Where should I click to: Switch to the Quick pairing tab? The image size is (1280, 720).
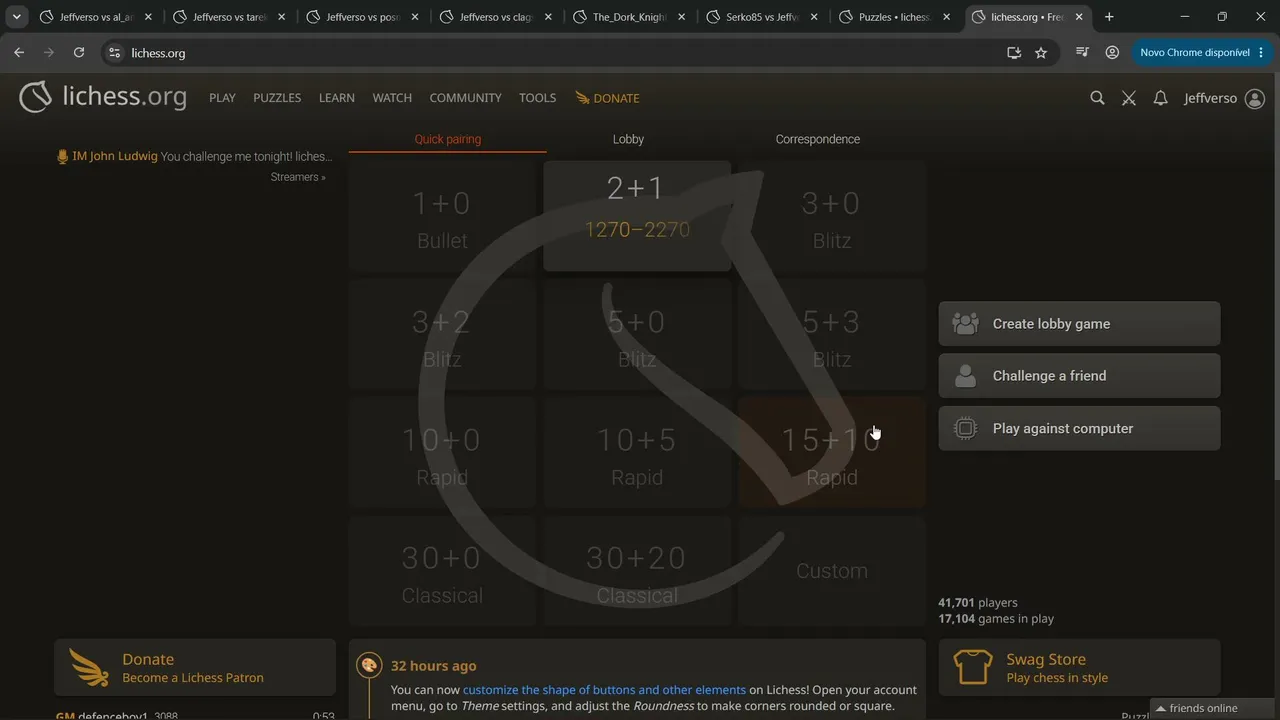coord(448,139)
